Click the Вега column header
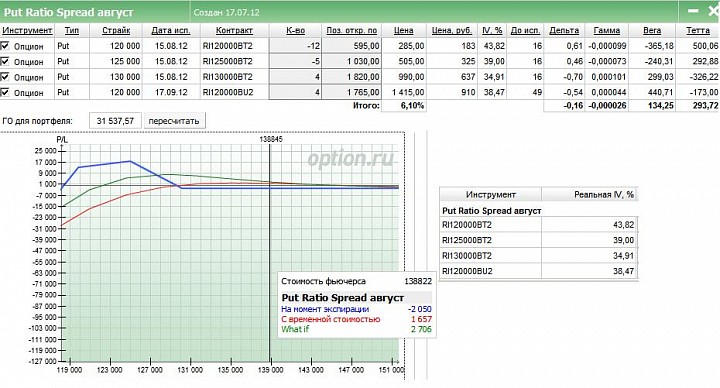 [652, 30]
